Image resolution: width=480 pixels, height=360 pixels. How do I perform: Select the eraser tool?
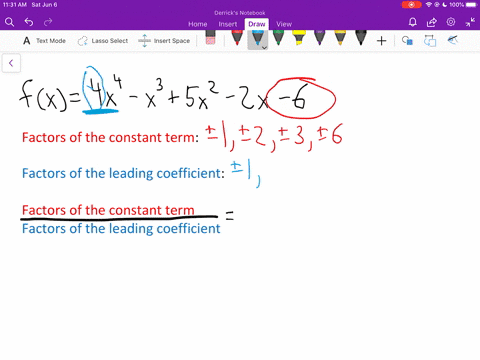[210, 37]
